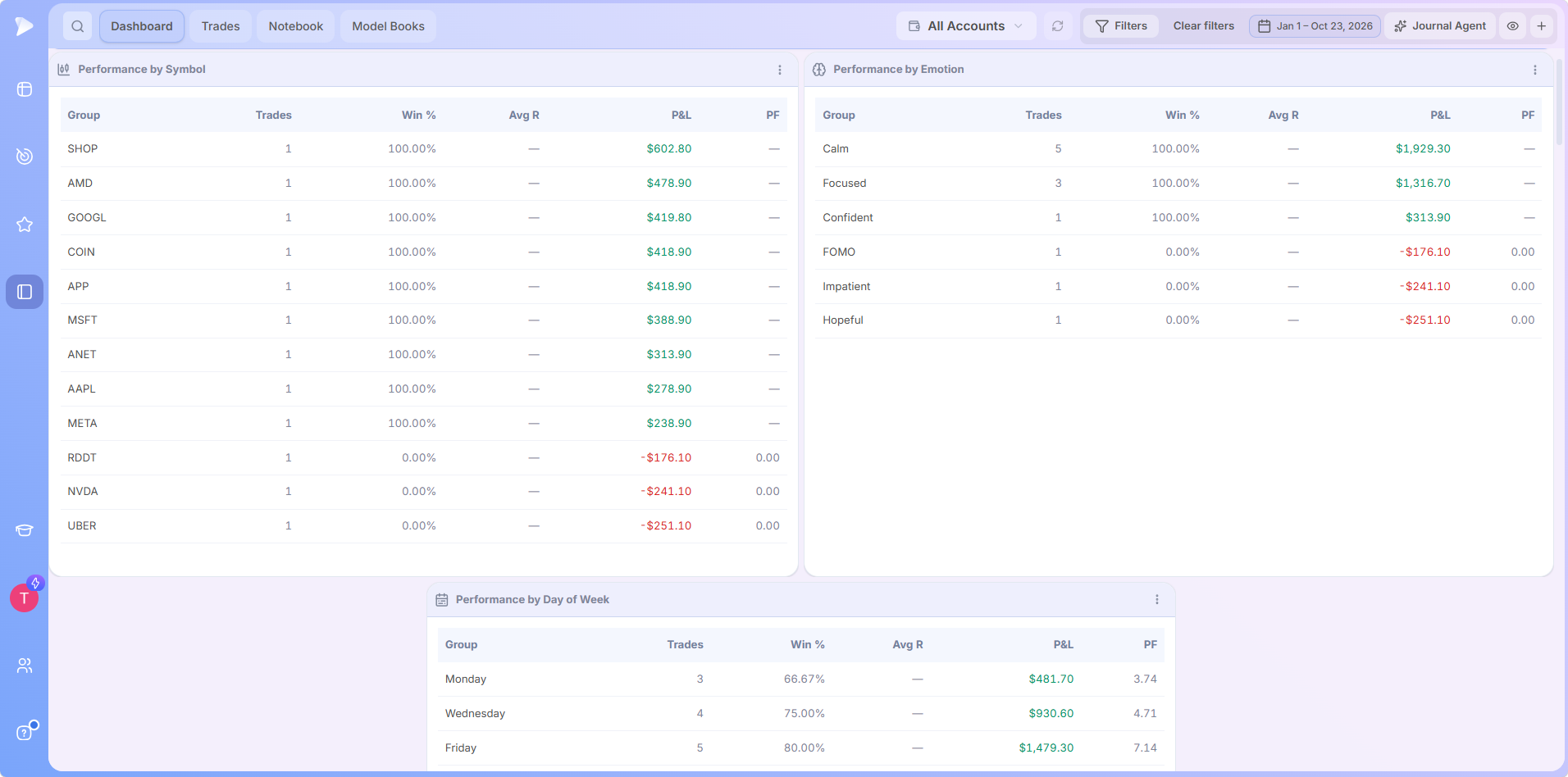Open the Filters button
Viewport: 1568px width, 777px height.
[x=1121, y=26]
